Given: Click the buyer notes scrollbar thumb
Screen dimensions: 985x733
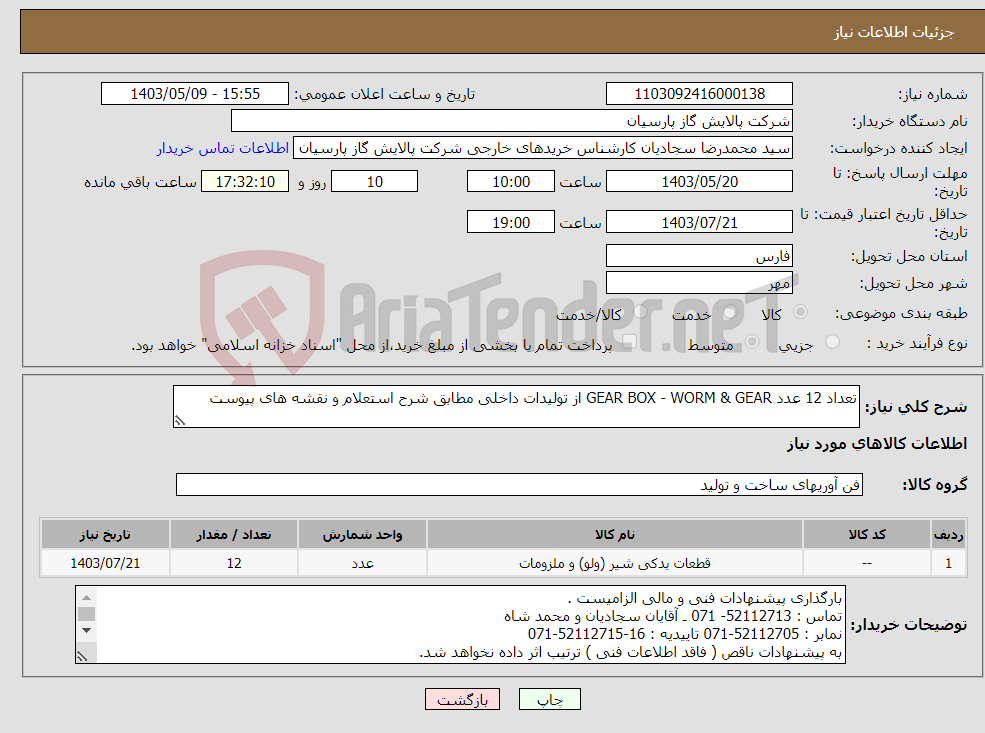Looking at the screenshot, I should coord(87,614).
